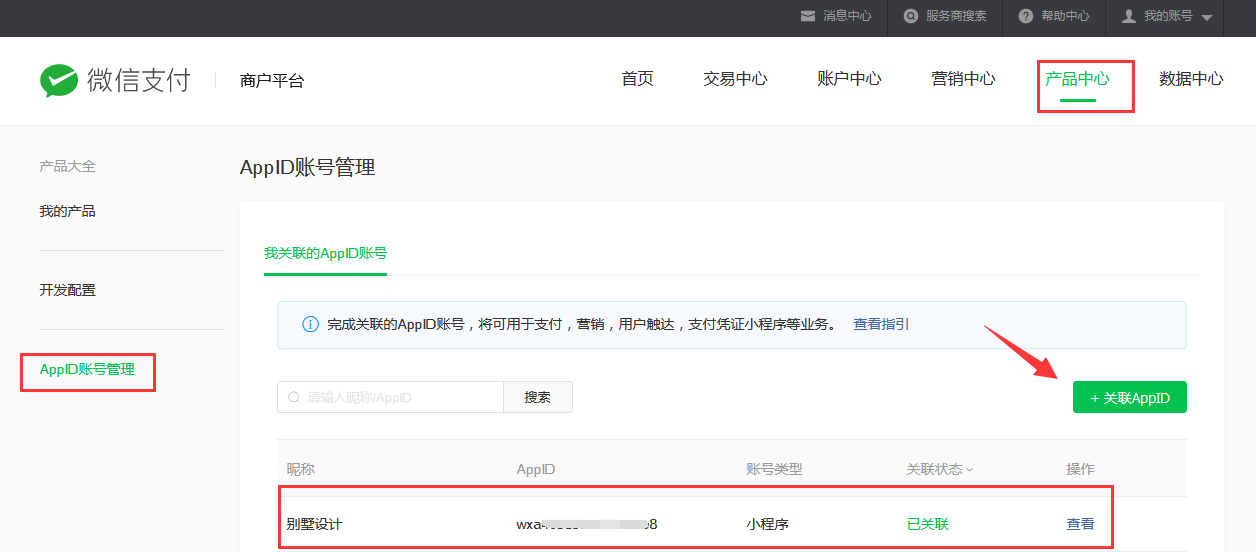Switch to 数据中心 navigation item
The width and height of the screenshot is (1256, 552).
(x=1190, y=79)
